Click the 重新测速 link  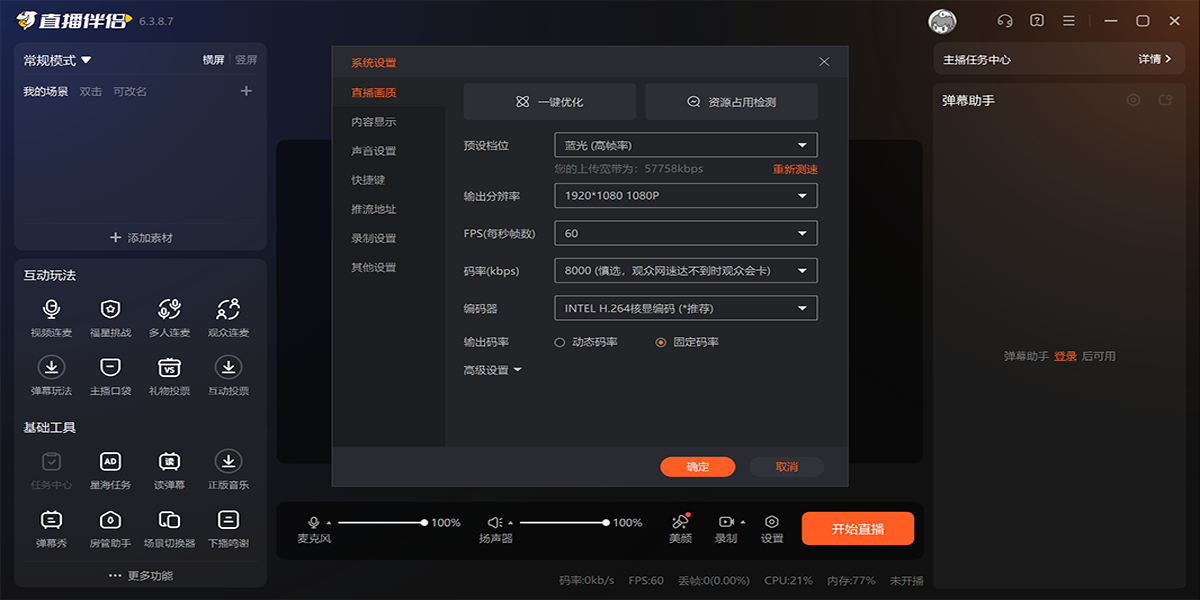[795, 169]
